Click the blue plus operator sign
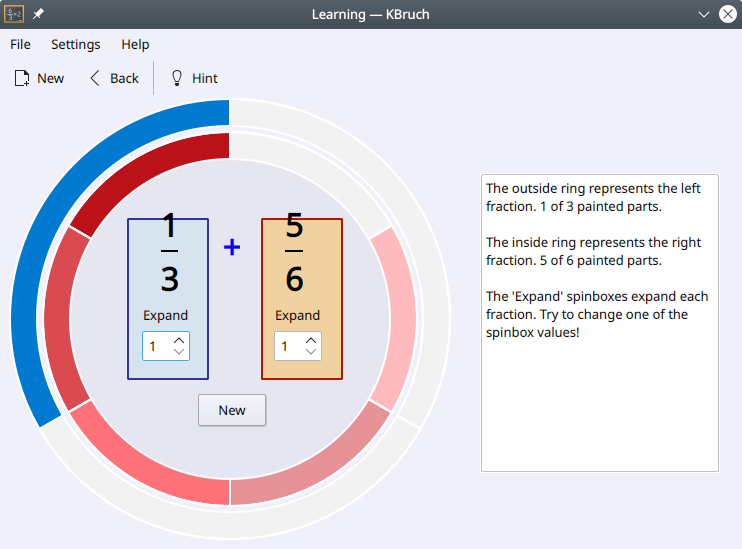The height and width of the screenshot is (549, 742). tap(232, 247)
